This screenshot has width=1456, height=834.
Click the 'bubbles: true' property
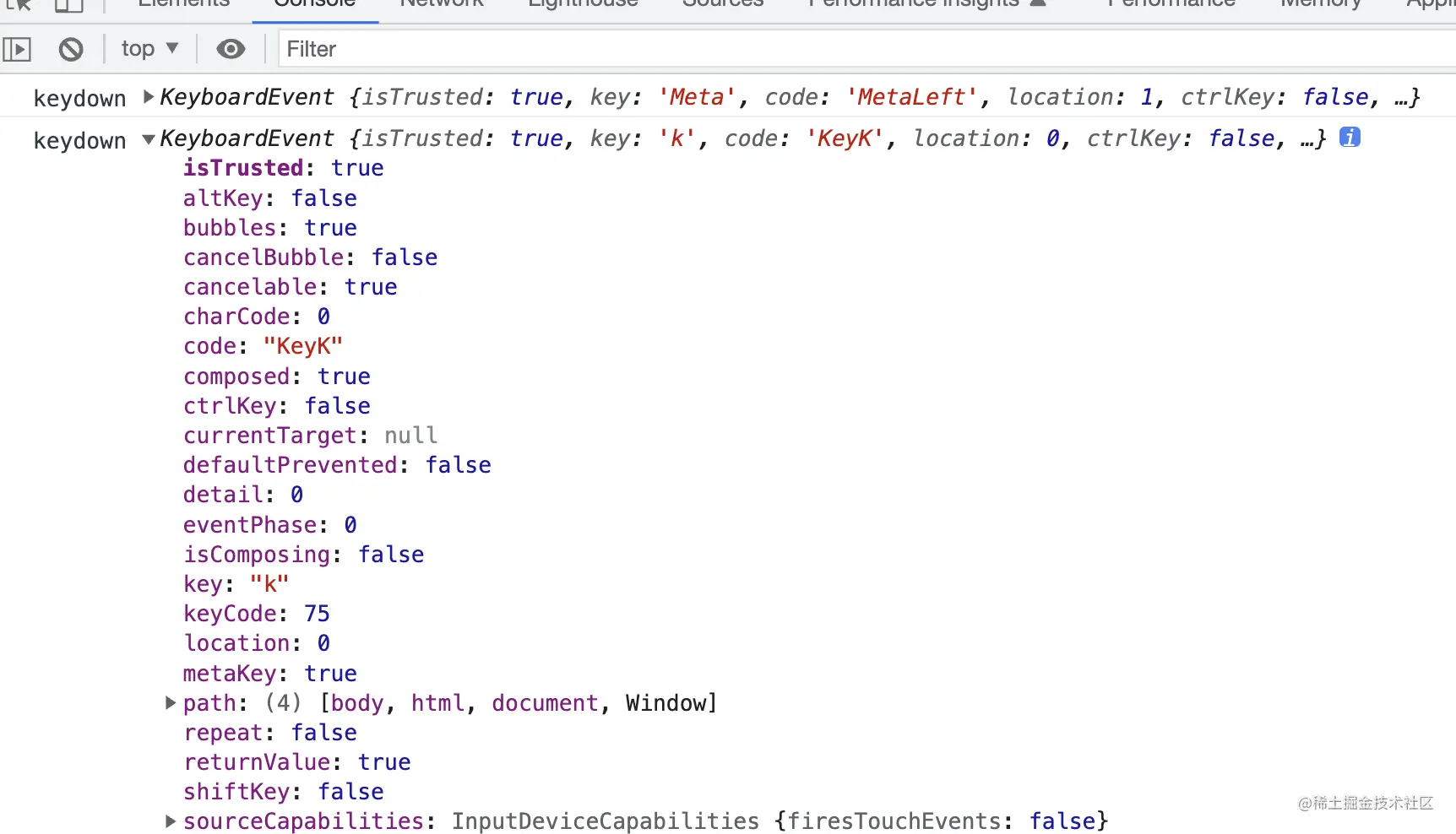pos(270,228)
